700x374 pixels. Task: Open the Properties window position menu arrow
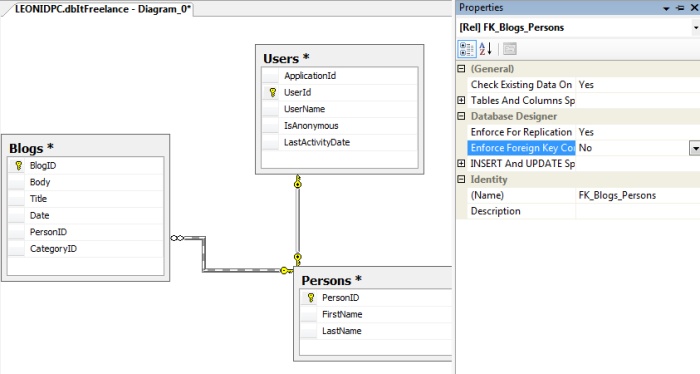pyautogui.click(x=666, y=8)
